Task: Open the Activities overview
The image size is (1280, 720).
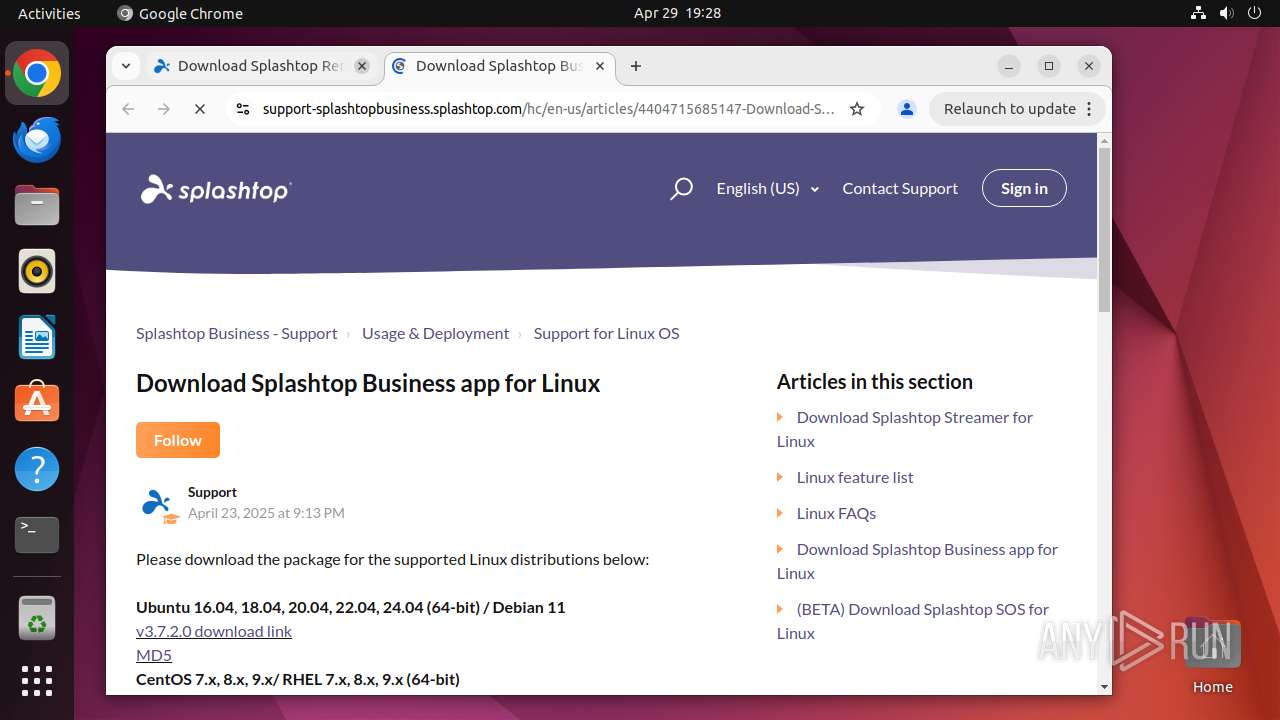Action: click(49, 13)
